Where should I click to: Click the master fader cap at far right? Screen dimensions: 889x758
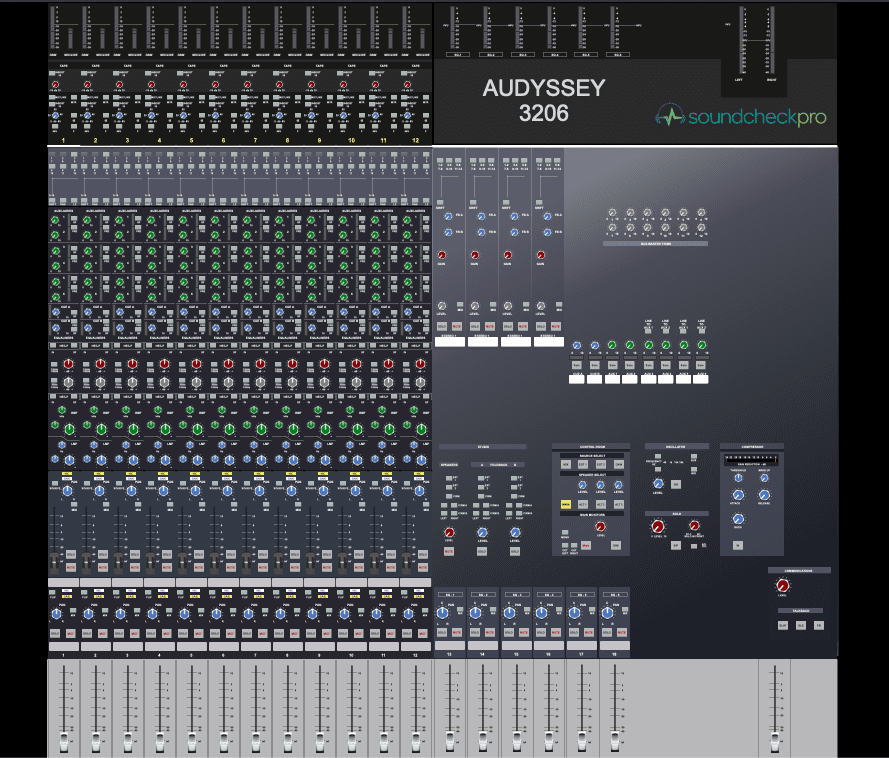click(774, 740)
